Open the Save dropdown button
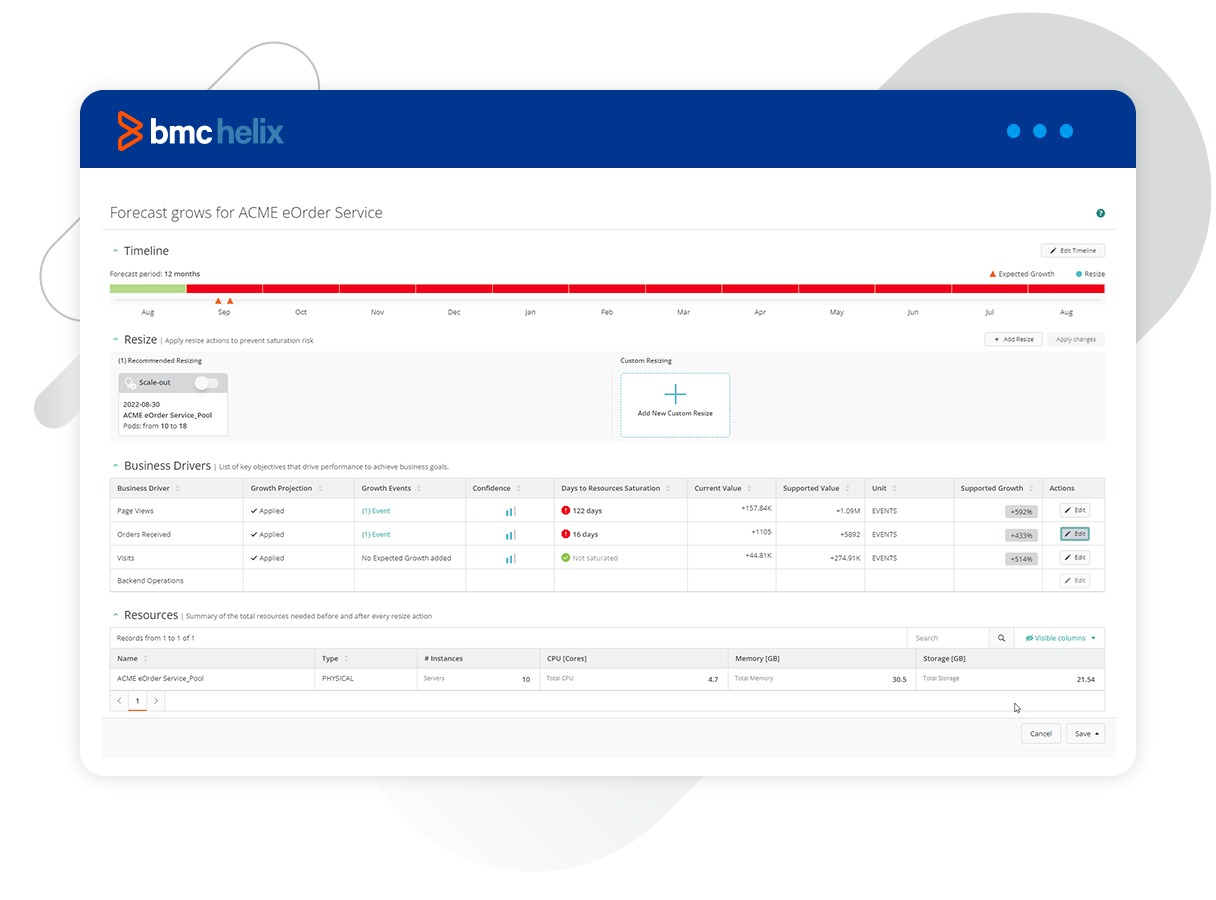Viewport: 1216px width, 900px height. coord(1086,733)
